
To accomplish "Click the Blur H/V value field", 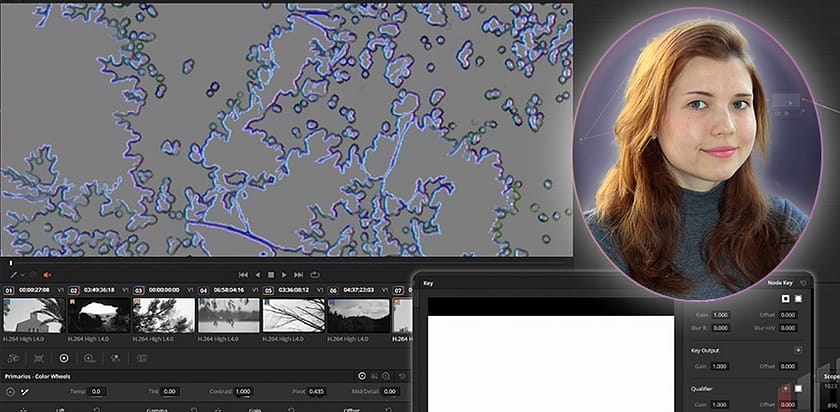I will [788, 327].
